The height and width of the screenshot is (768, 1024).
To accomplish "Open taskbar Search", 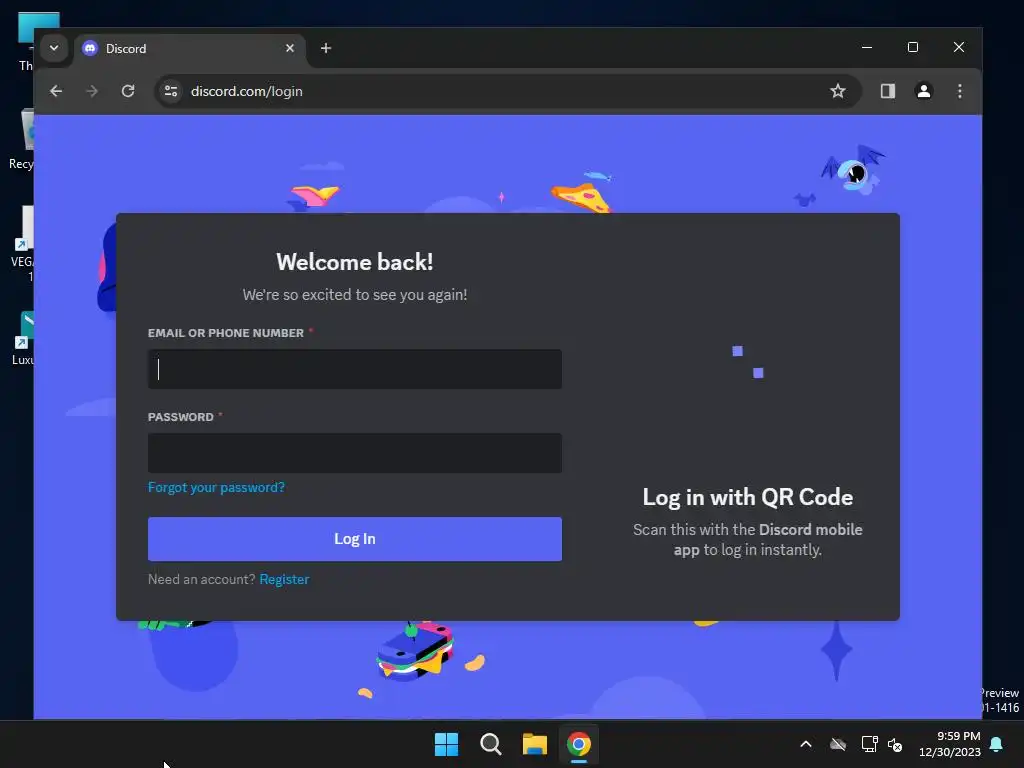I will pyautogui.click(x=490, y=744).
